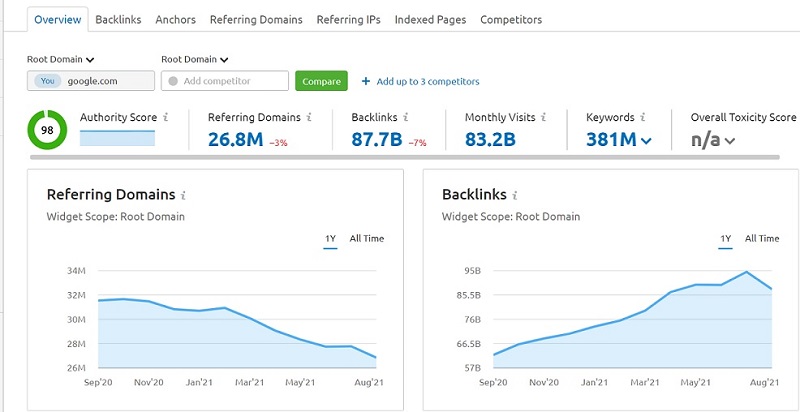Select 1Y range in Backlinks chart
The height and width of the screenshot is (412, 800).
coord(726,239)
